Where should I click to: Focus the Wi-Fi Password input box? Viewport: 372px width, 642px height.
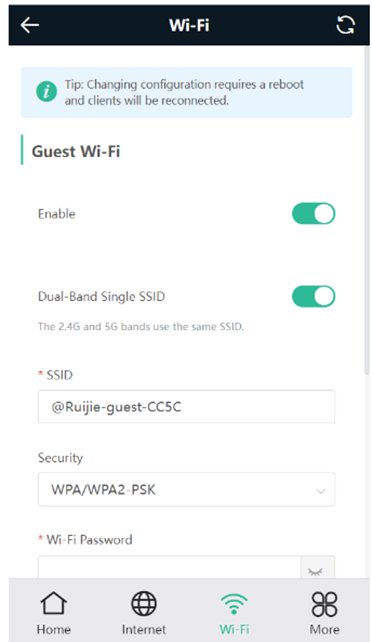(169, 567)
